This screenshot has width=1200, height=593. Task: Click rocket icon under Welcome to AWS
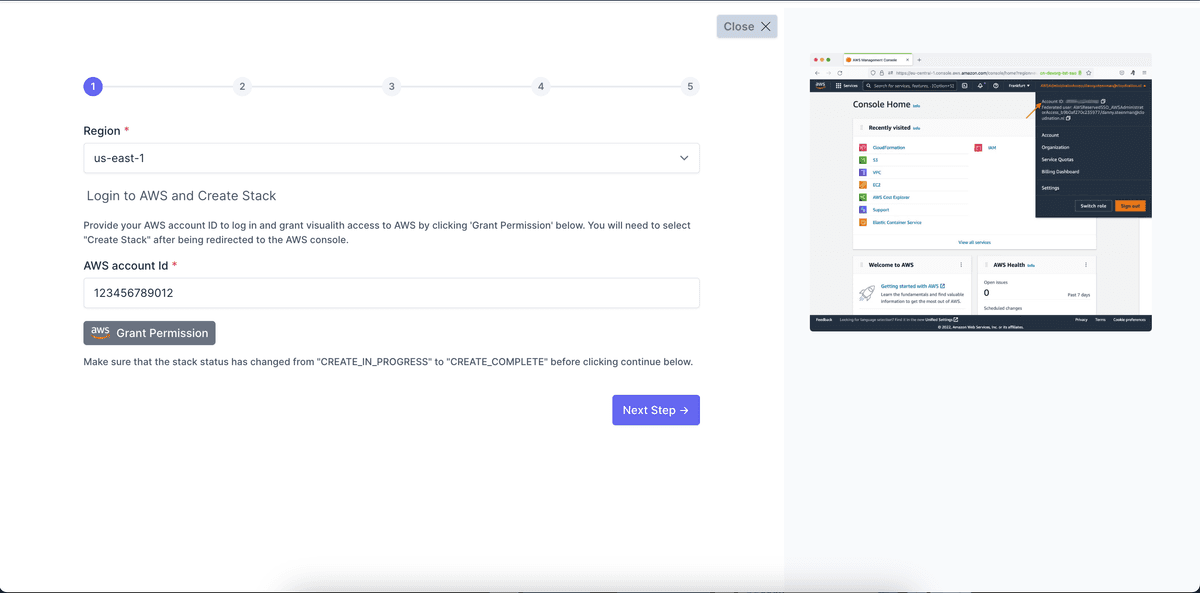click(867, 293)
